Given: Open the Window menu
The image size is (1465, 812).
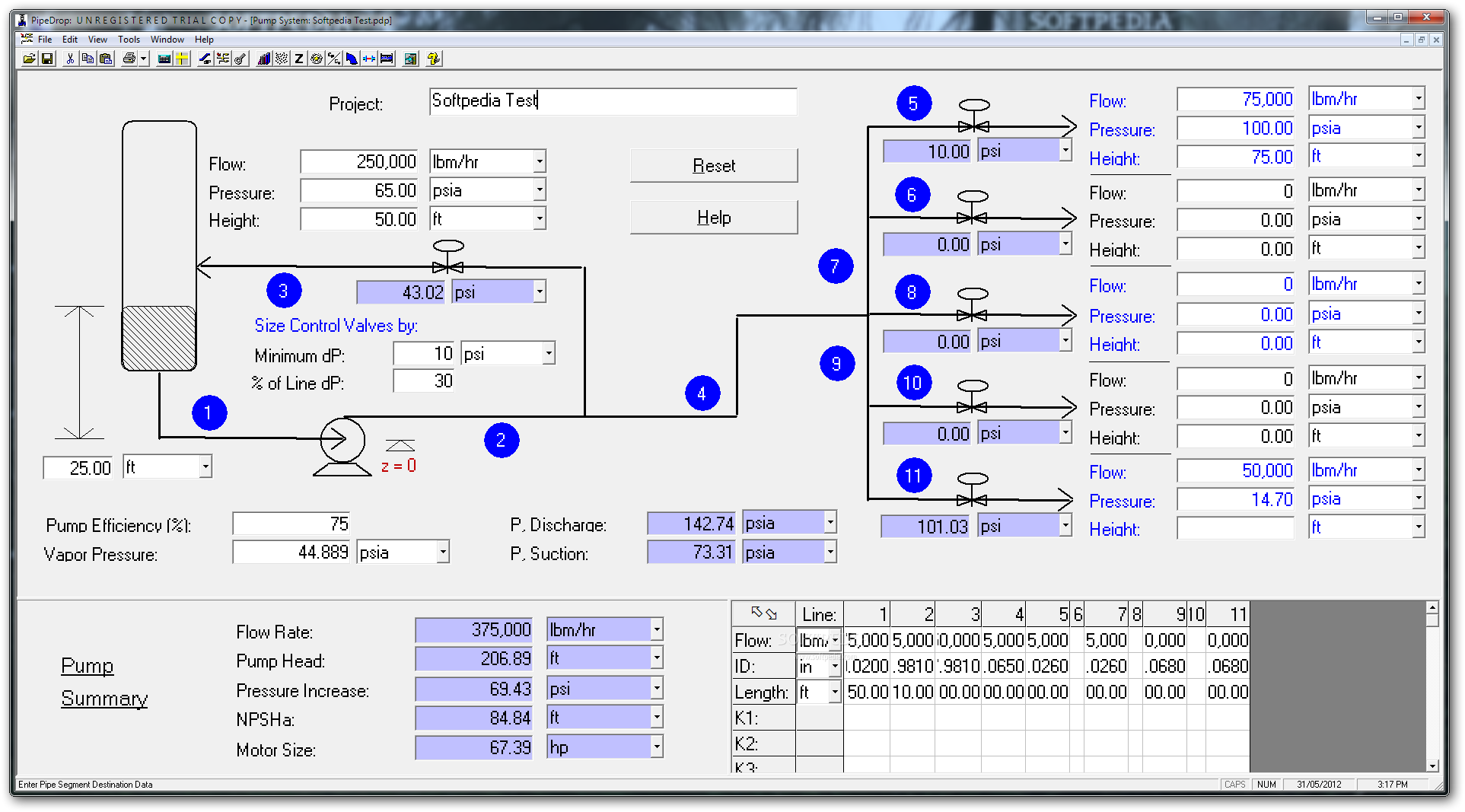Looking at the screenshot, I should tap(167, 40).
